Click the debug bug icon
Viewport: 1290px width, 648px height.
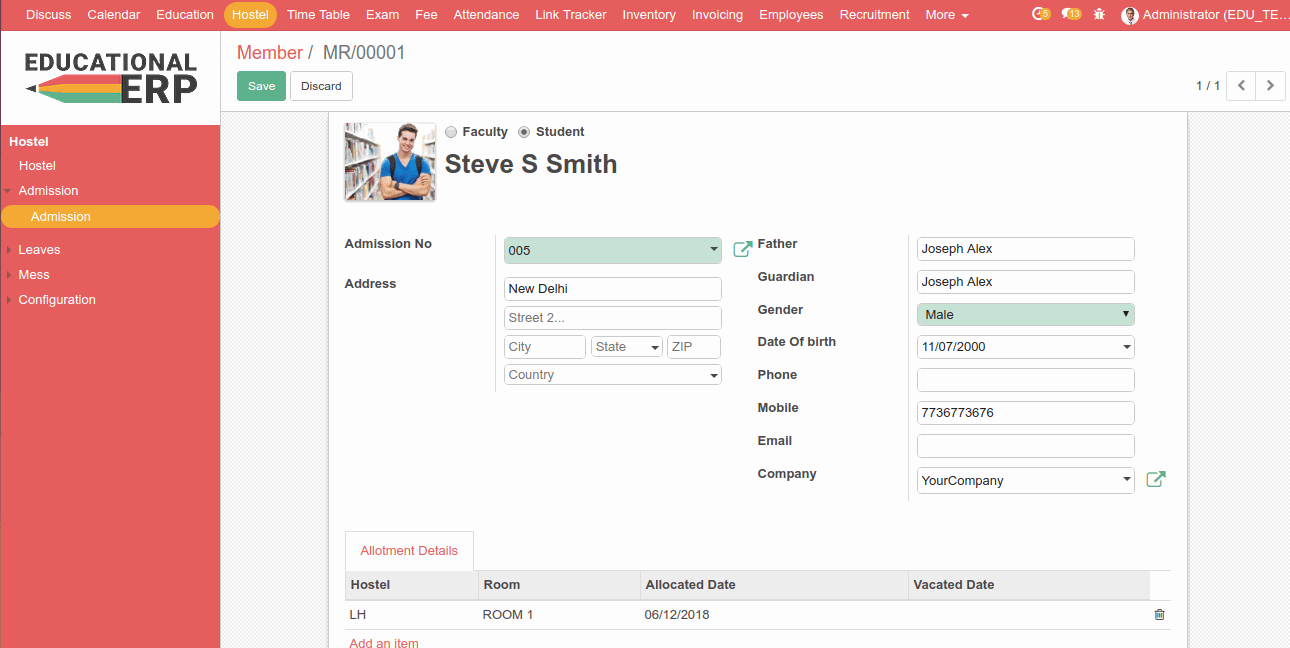[x=1100, y=15]
